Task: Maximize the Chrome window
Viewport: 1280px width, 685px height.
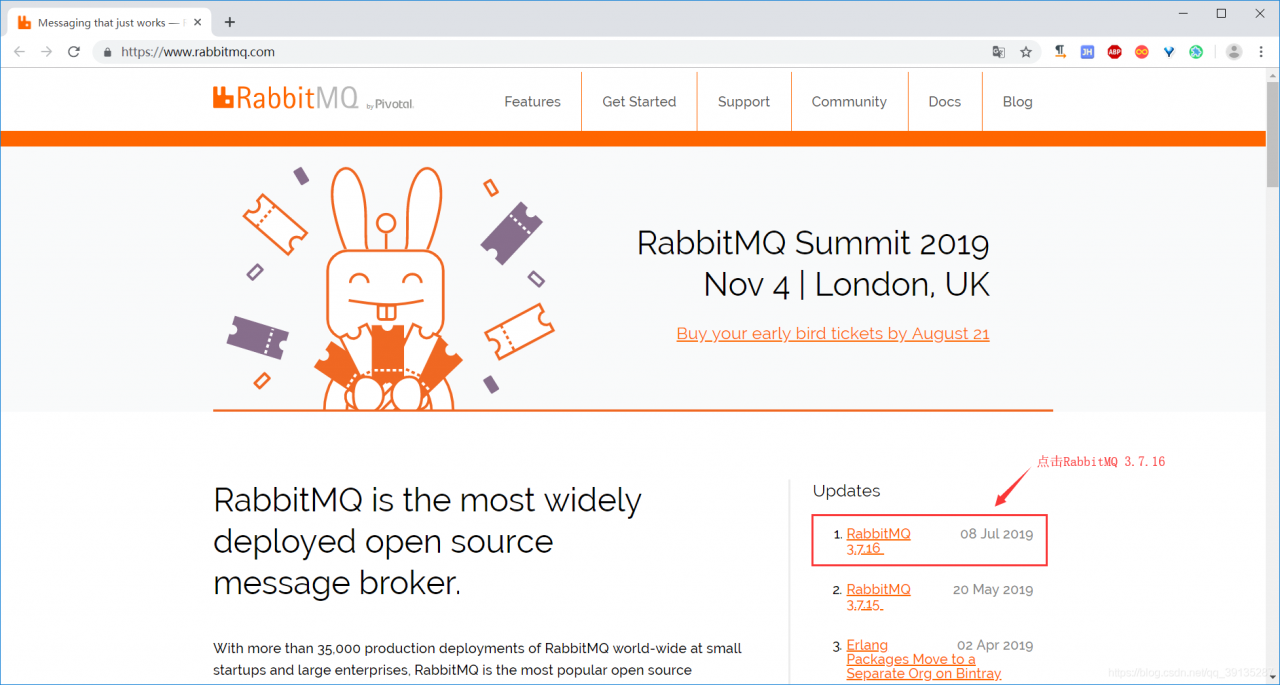Action: (1221, 14)
